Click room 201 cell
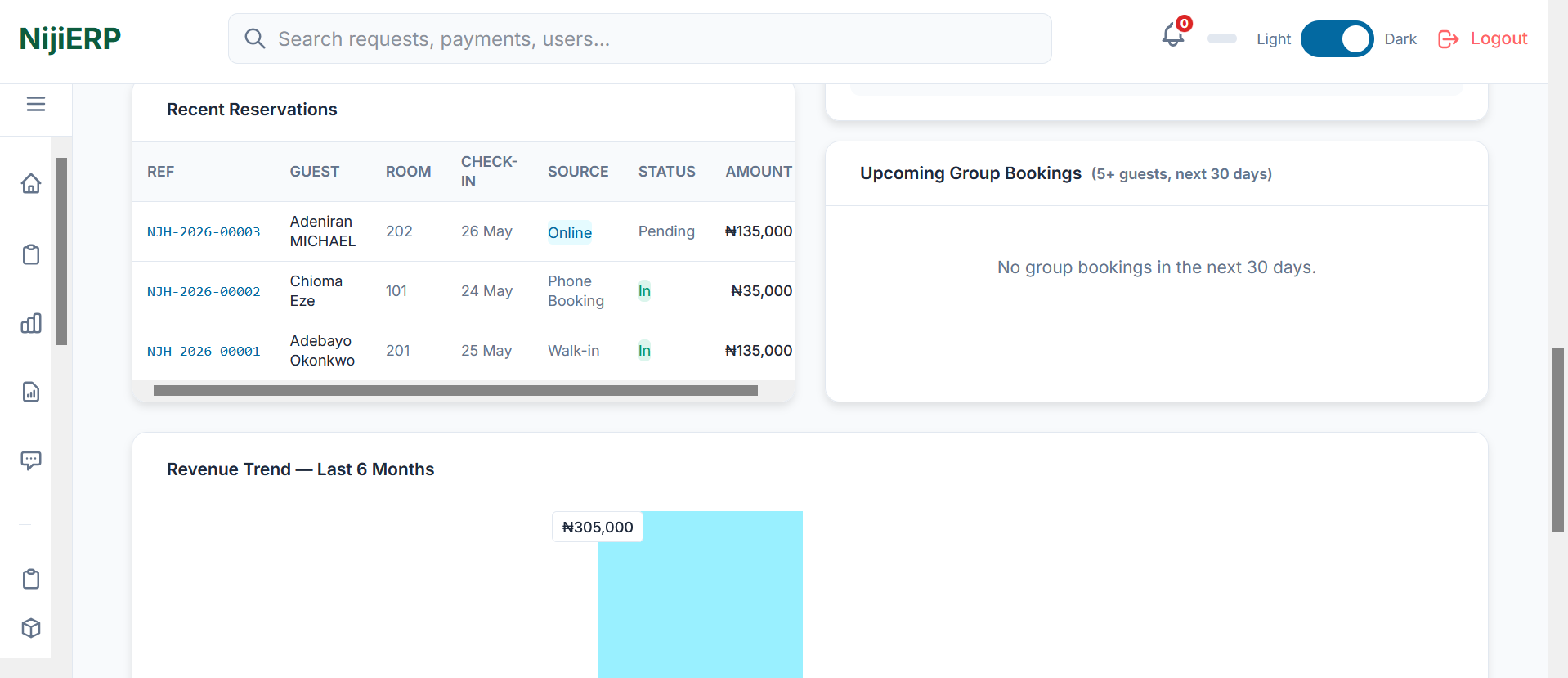The width and height of the screenshot is (1568, 678). [398, 351]
